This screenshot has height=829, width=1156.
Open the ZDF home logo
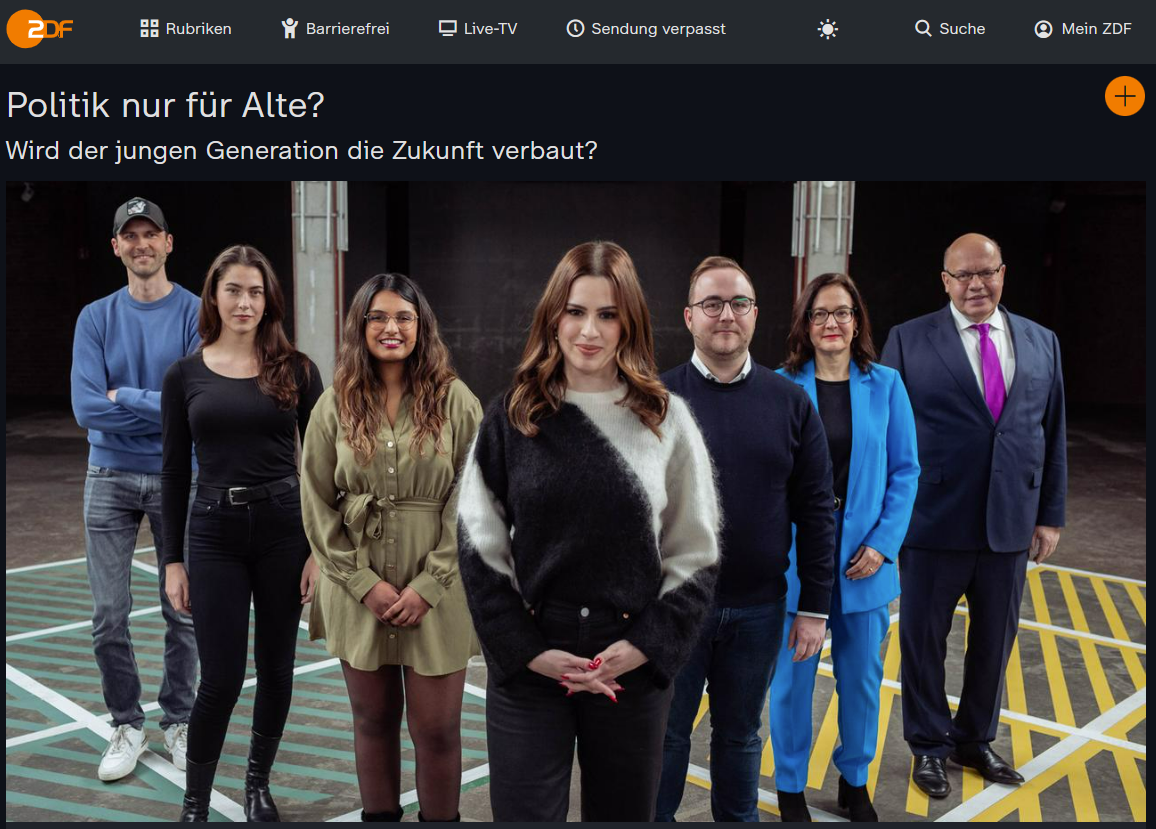[40, 29]
